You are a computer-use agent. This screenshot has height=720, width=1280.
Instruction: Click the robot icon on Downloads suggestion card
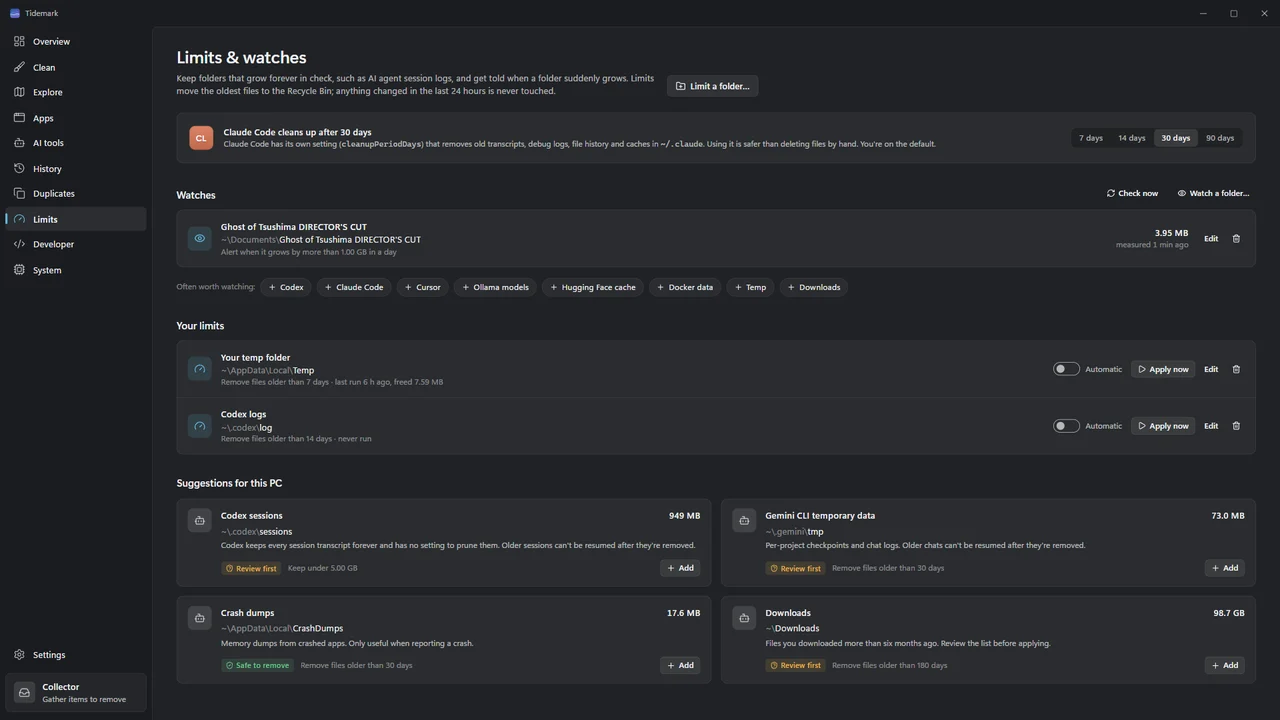pos(744,617)
